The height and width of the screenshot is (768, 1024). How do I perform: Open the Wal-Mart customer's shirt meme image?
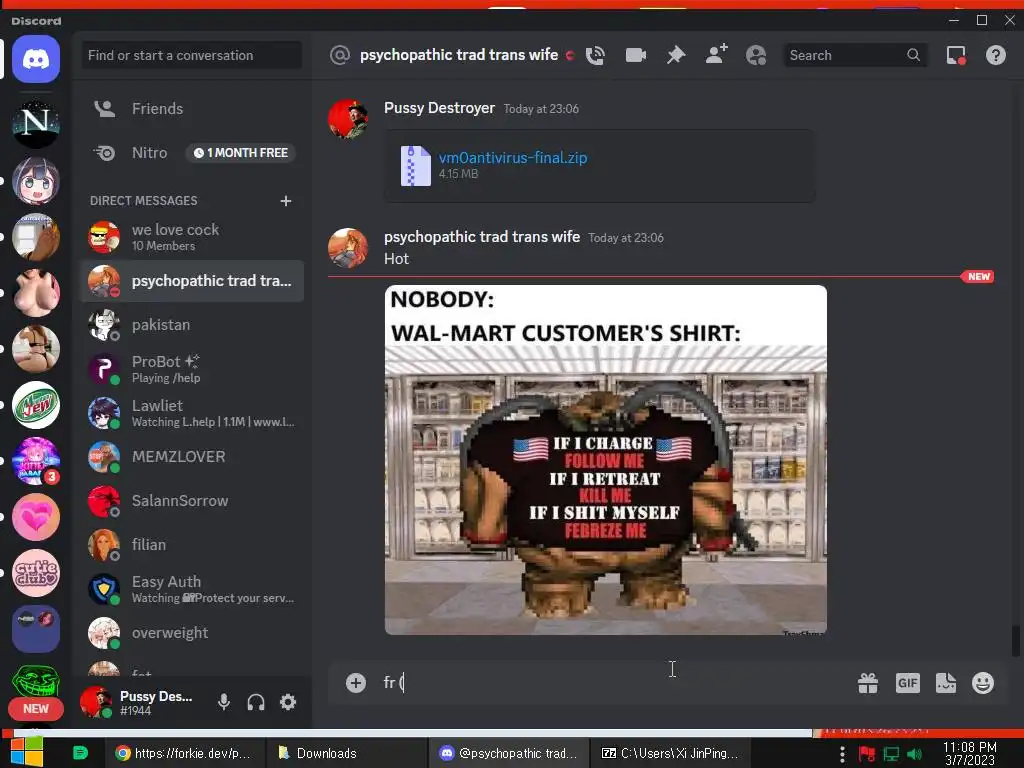pos(605,460)
